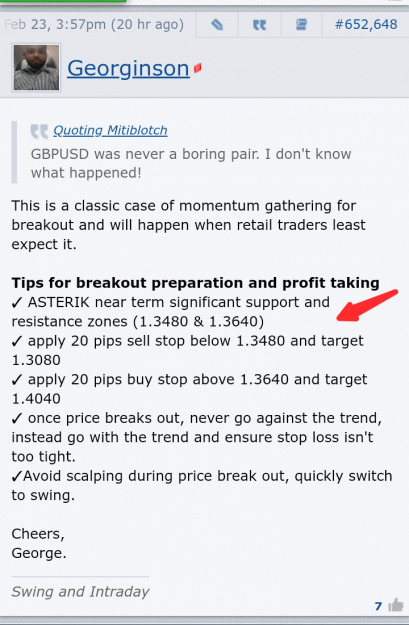Click the bold Tips for breakout heading

pos(195,283)
